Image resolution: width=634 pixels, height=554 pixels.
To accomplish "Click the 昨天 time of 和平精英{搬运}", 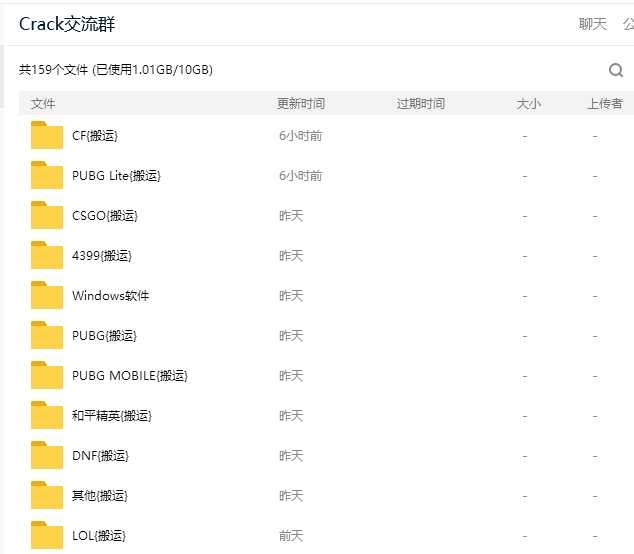I will coord(291,416).
